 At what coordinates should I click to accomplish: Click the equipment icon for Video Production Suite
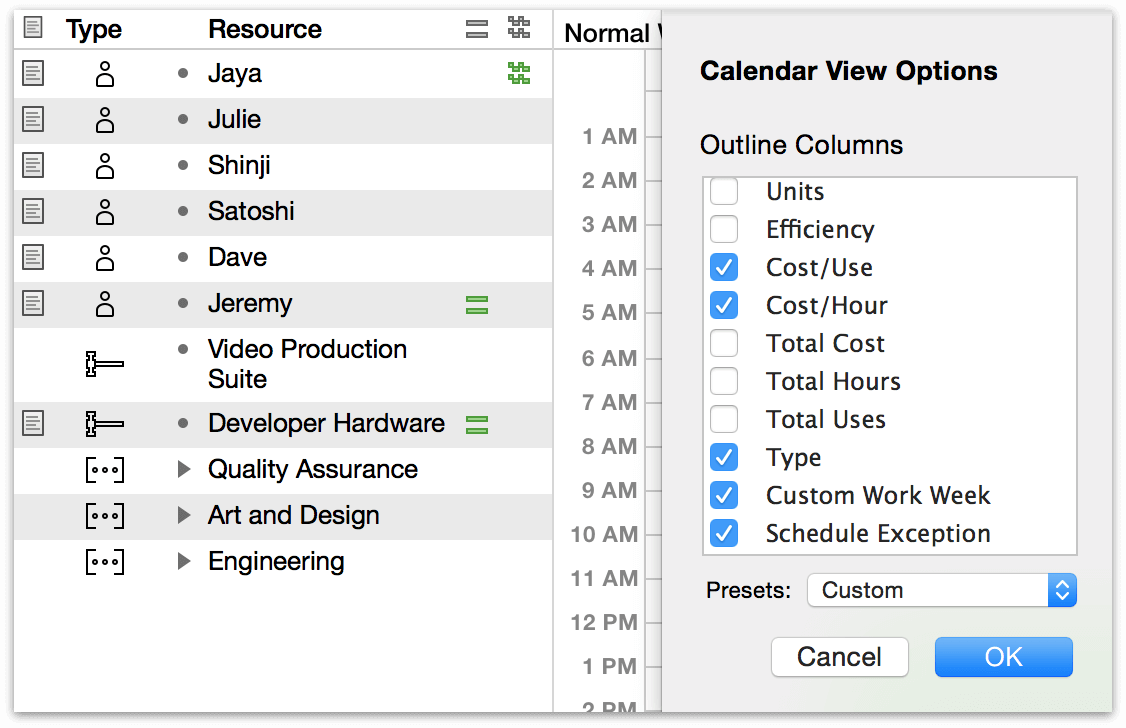[x=105, y=365]
